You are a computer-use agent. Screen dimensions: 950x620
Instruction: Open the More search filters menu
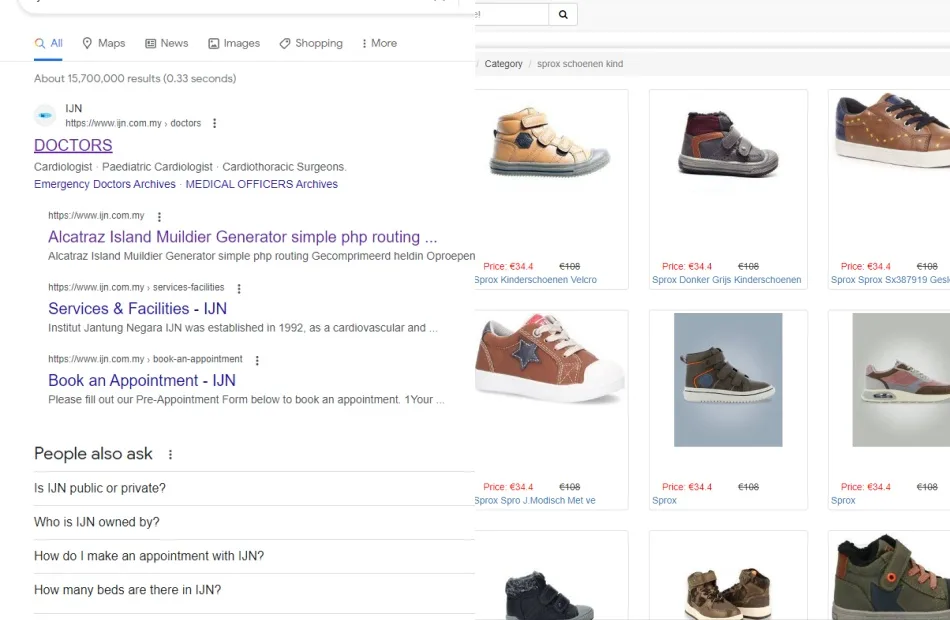[x=379, y=43]
